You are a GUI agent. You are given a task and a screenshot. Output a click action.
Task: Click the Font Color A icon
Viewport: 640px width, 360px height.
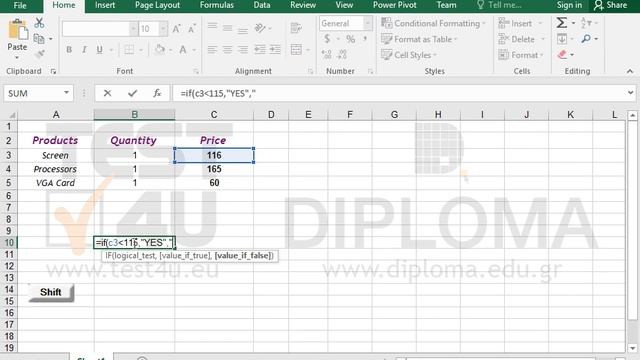point(183,50)
